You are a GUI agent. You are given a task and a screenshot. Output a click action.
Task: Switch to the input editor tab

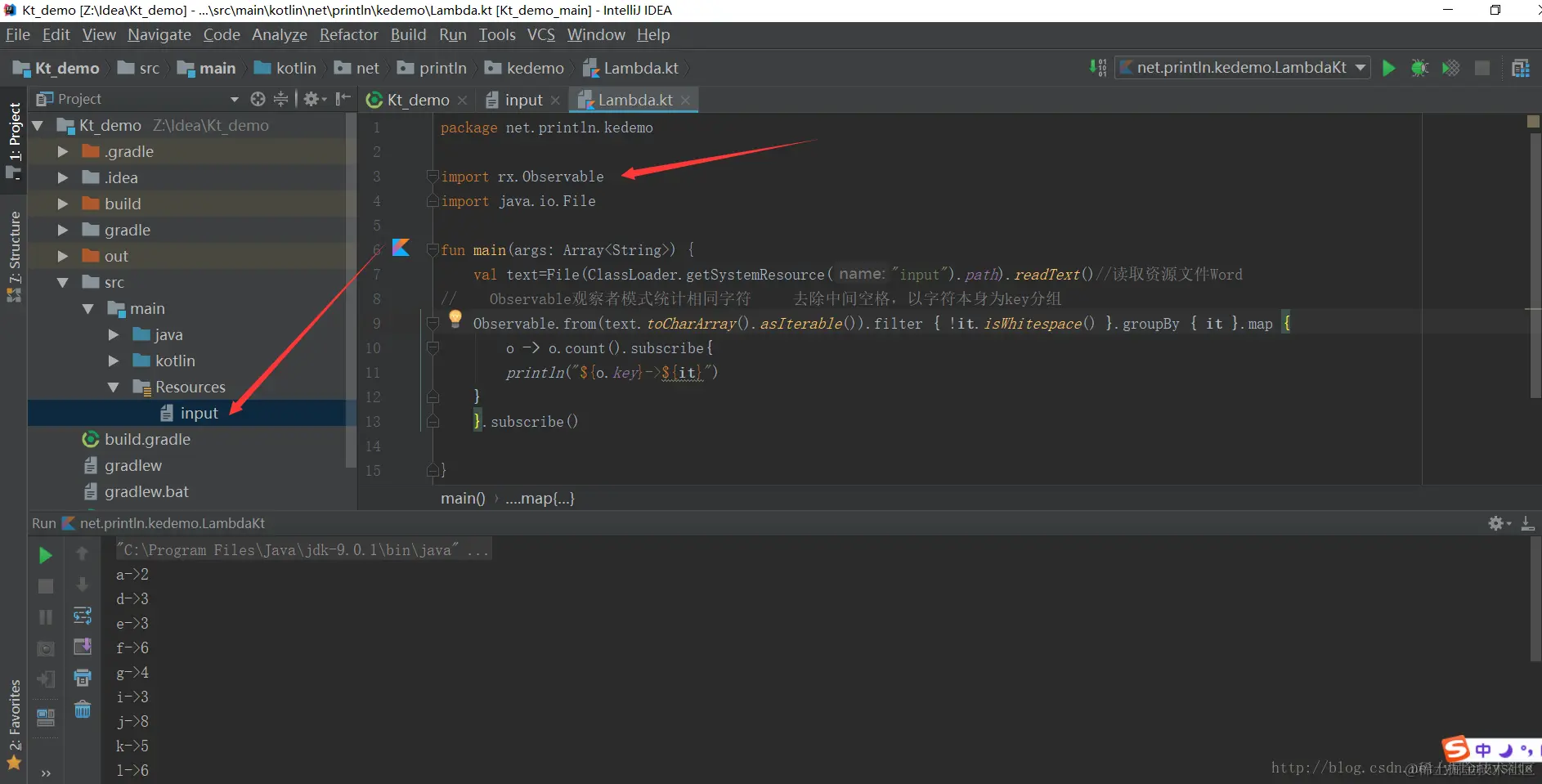coord(522,100)
